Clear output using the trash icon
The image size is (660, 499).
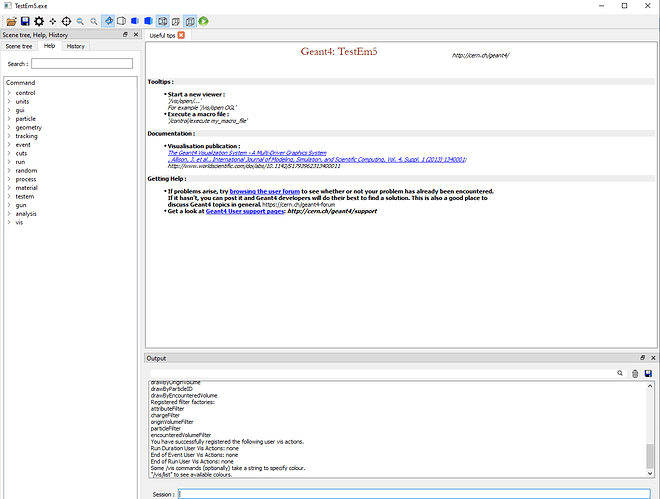[635, 373]
